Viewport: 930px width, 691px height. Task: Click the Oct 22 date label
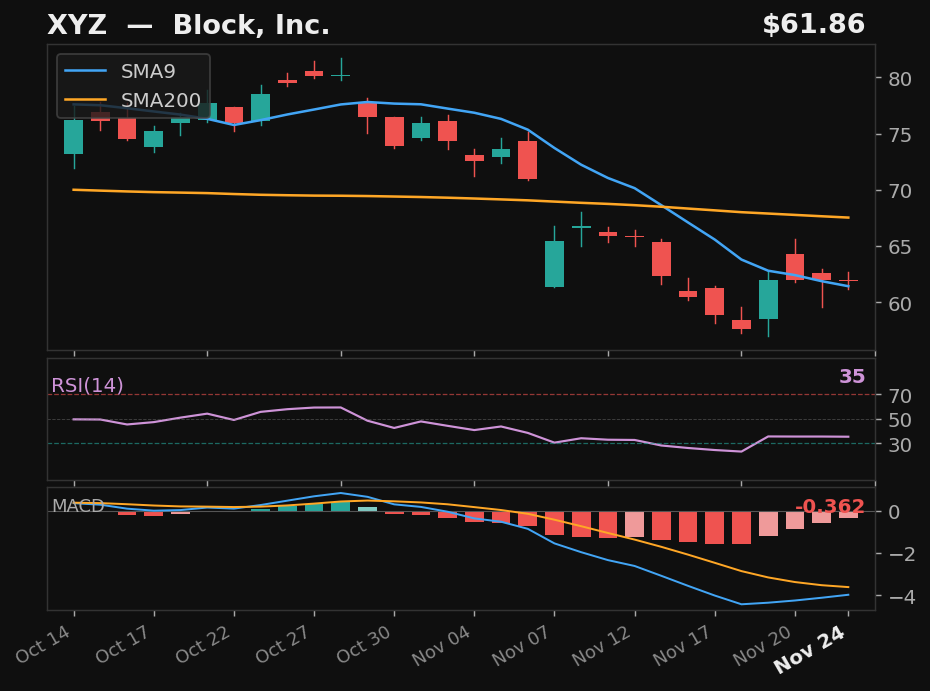click(x=203, y=644)
